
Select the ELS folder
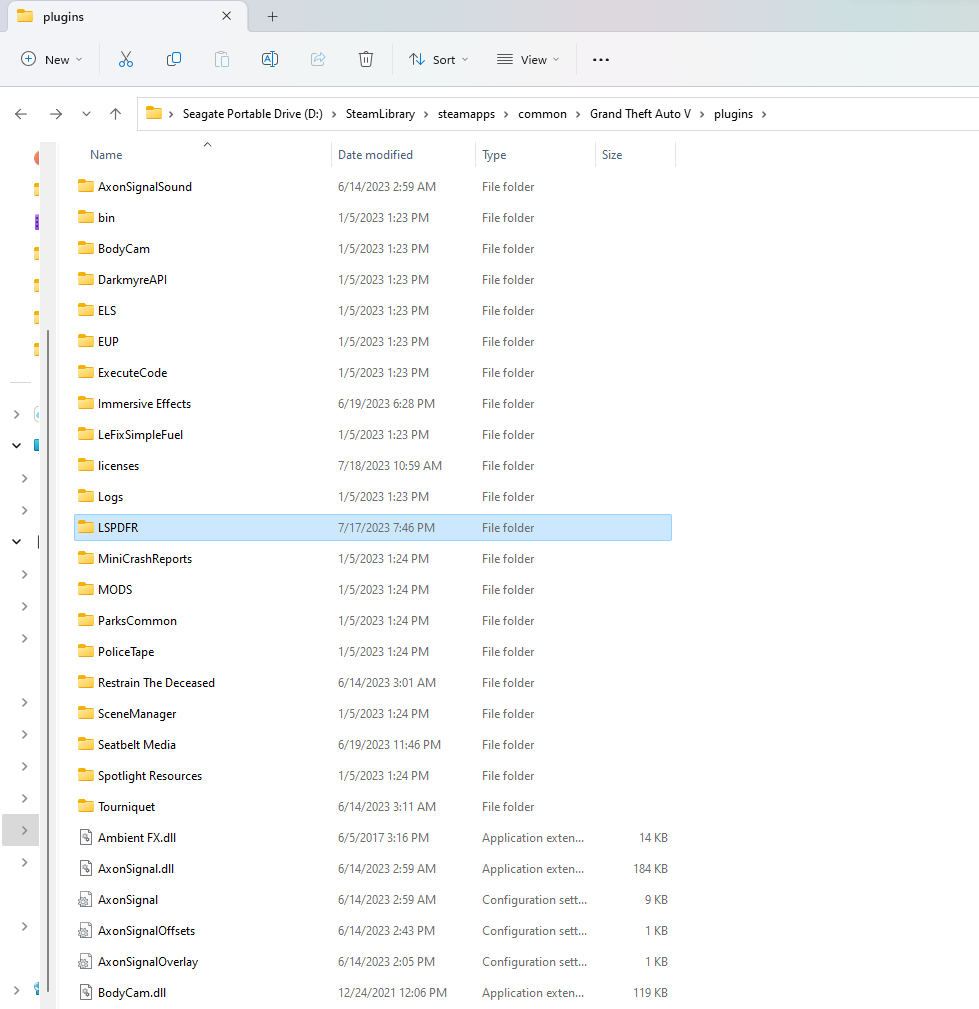(x=107, y=311)
